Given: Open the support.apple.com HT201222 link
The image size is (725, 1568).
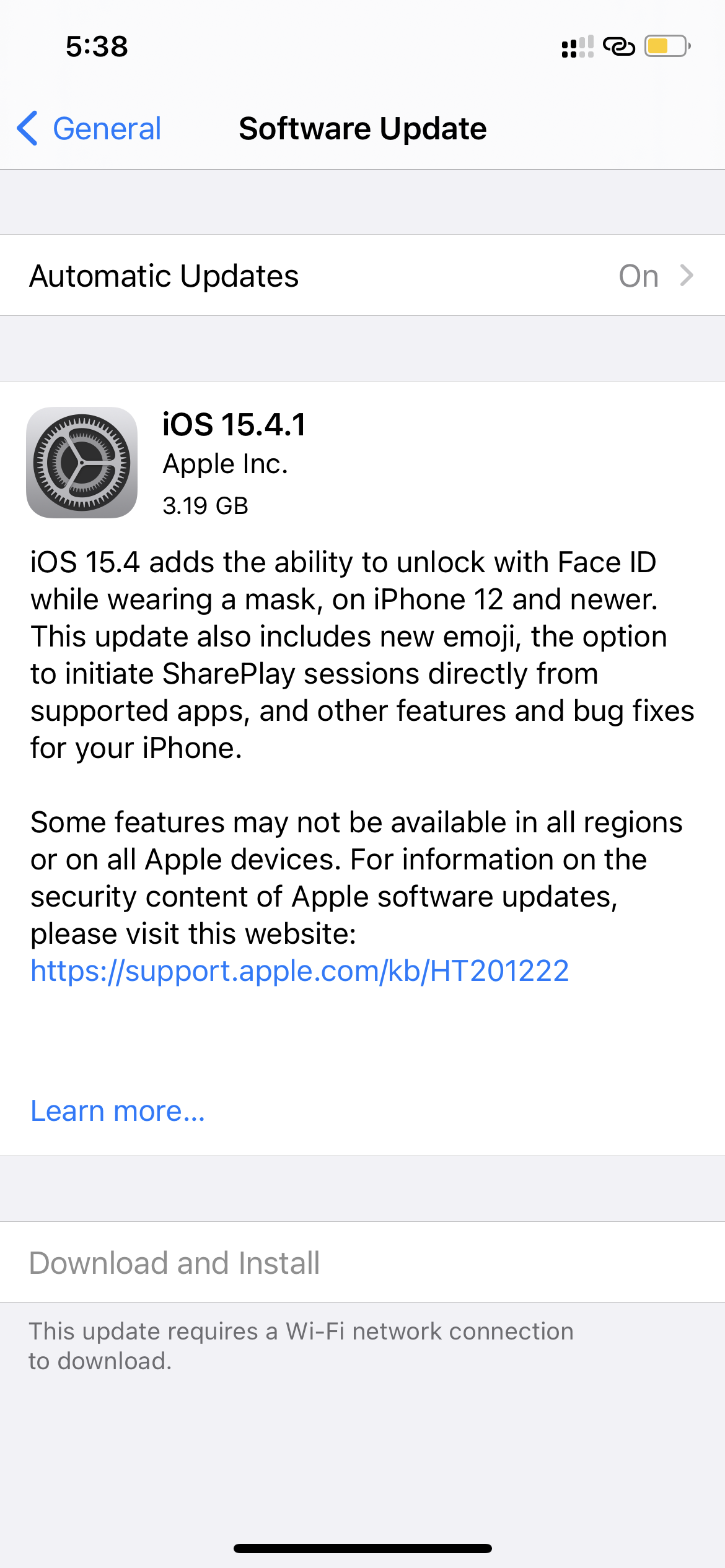Looking at the screenshot, I should (x=300, y=970).
